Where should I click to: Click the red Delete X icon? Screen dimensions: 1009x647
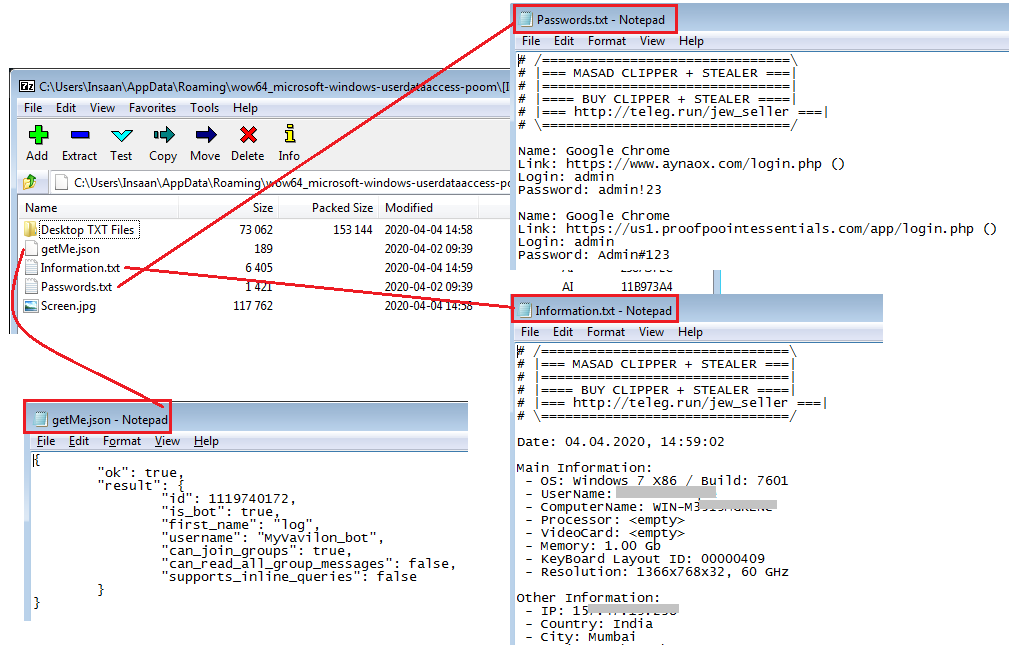(x=248, y=135)
